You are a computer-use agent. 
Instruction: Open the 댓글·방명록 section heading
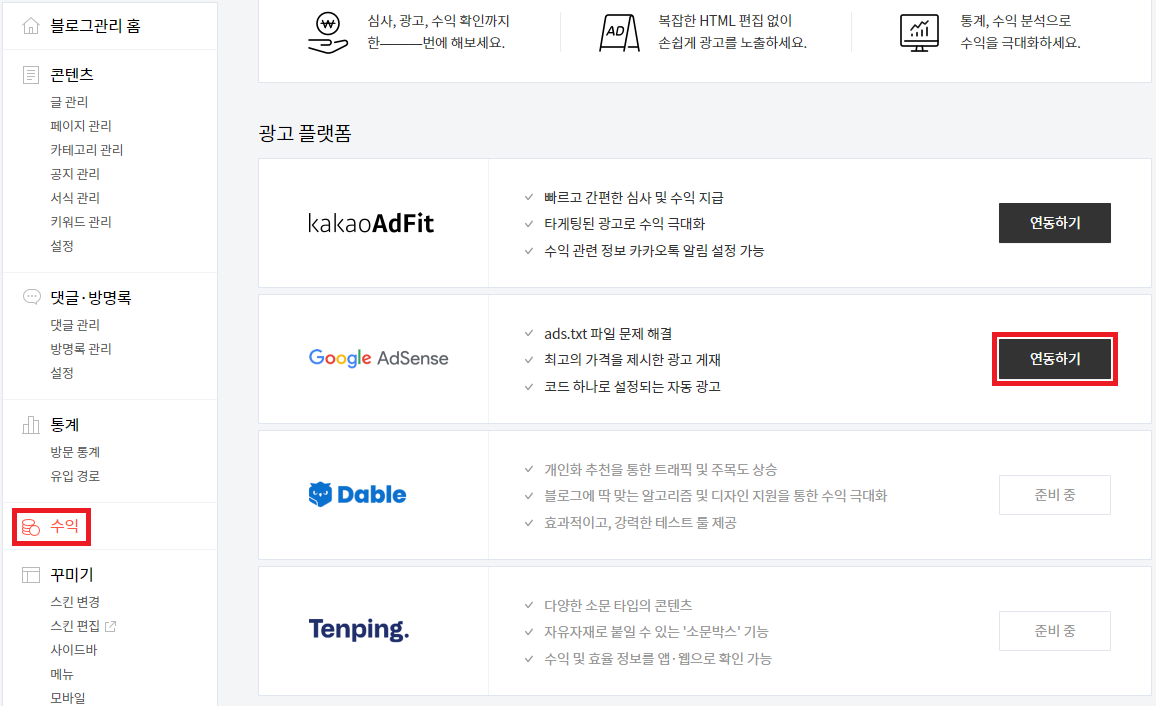click(x=91, y=297)
